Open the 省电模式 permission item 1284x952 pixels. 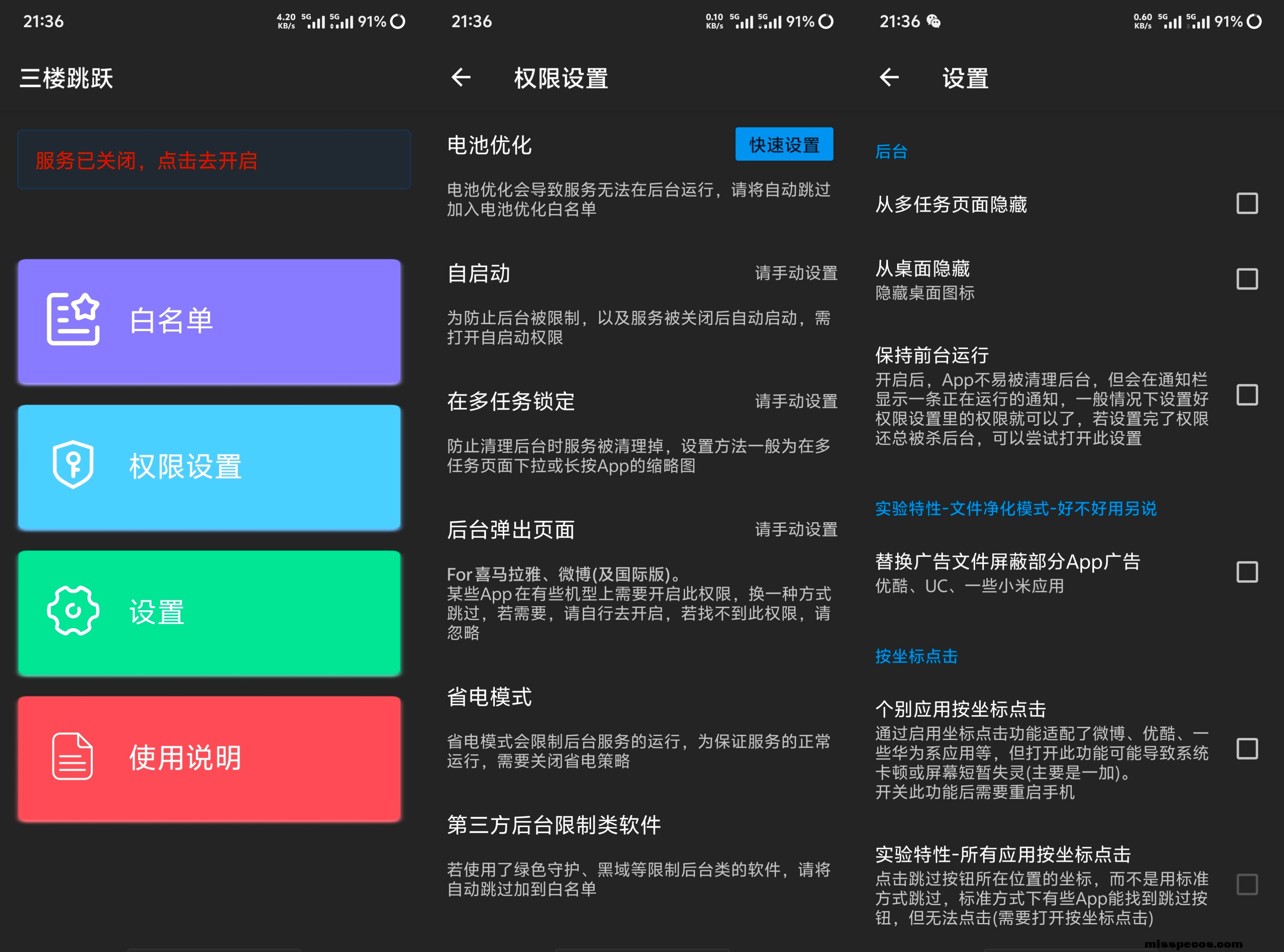pos(490,697)
